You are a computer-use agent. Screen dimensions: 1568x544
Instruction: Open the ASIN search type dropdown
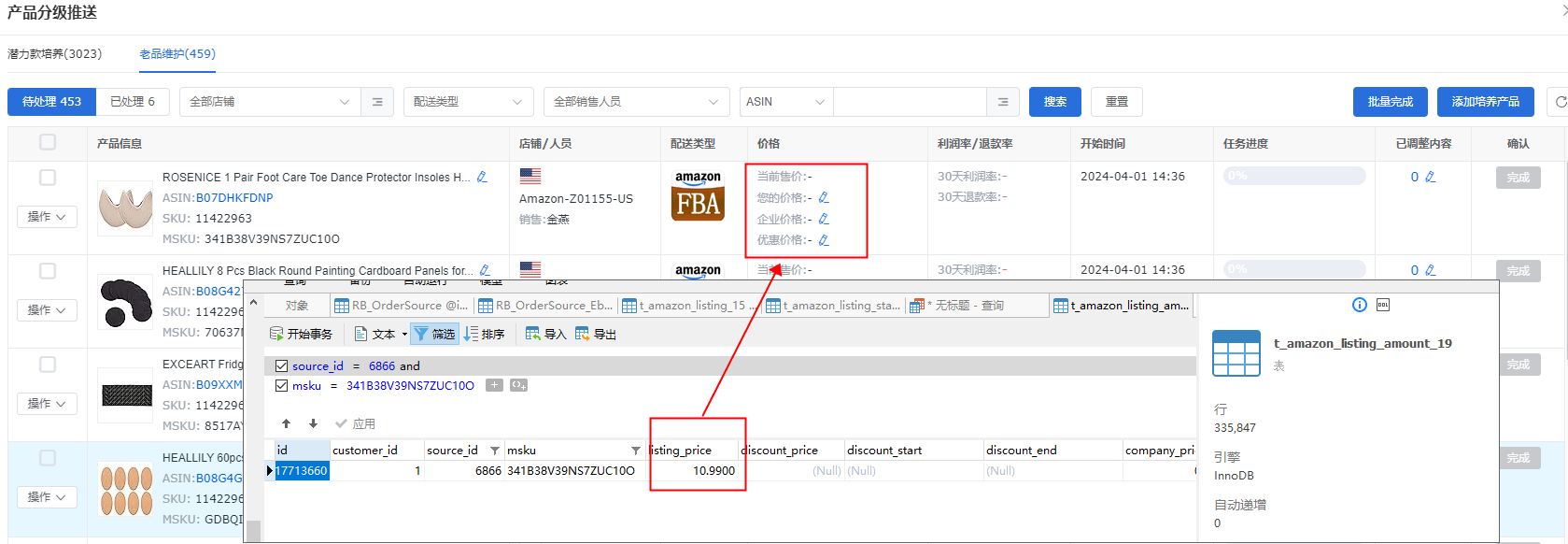pyautogui.click(x=786, y=102)
